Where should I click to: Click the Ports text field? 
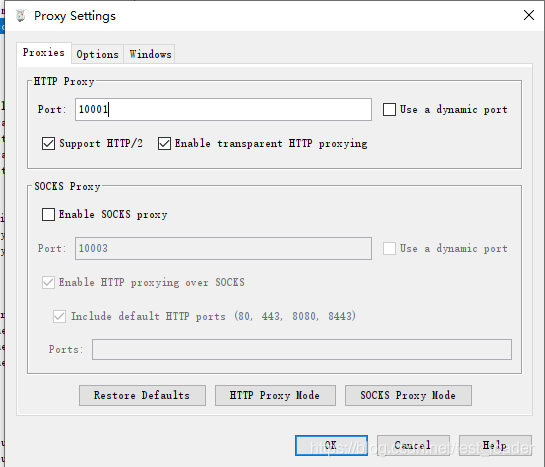302,350
